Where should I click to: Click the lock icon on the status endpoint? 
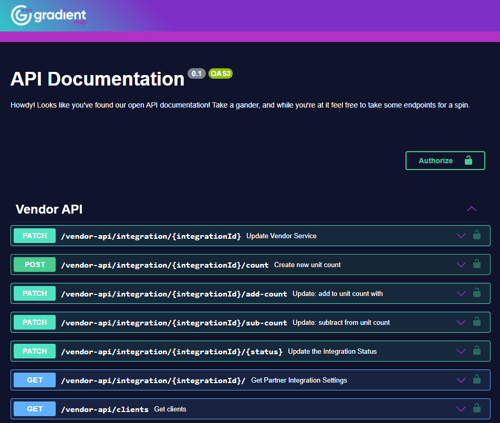pos(477,350)
